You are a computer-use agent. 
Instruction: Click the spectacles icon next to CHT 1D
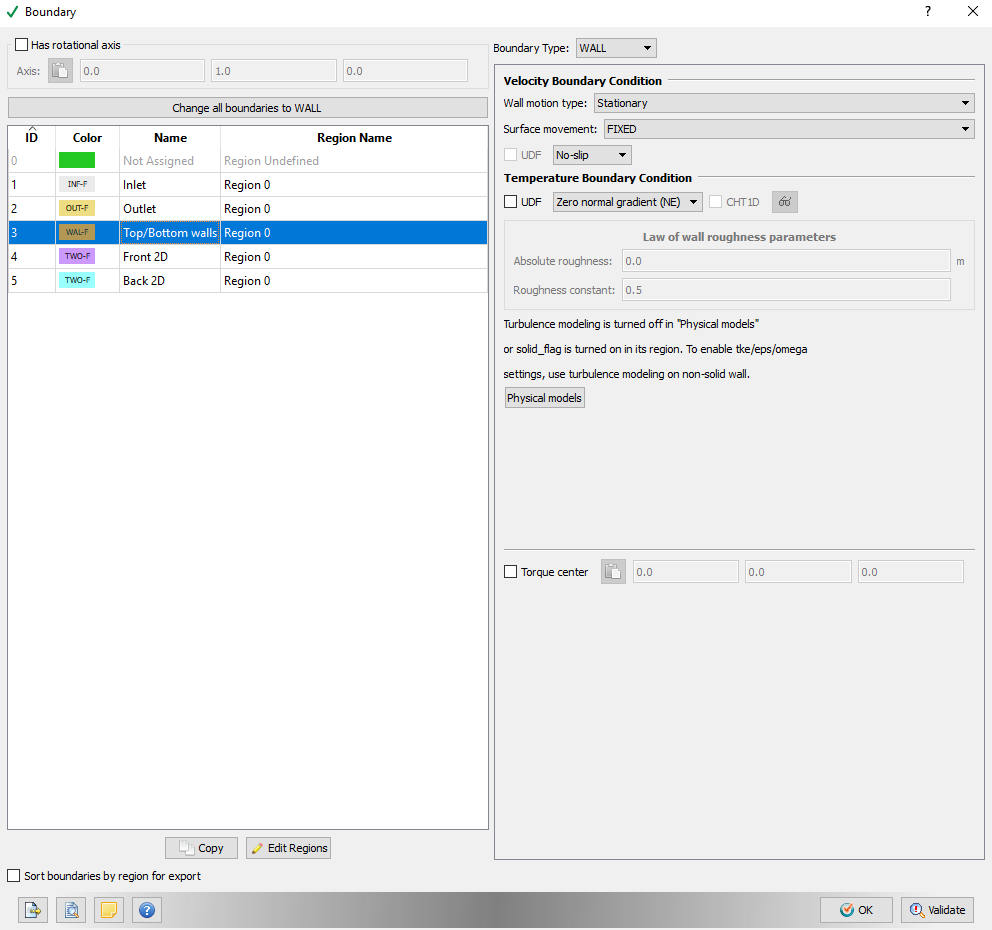click(784, 202)
